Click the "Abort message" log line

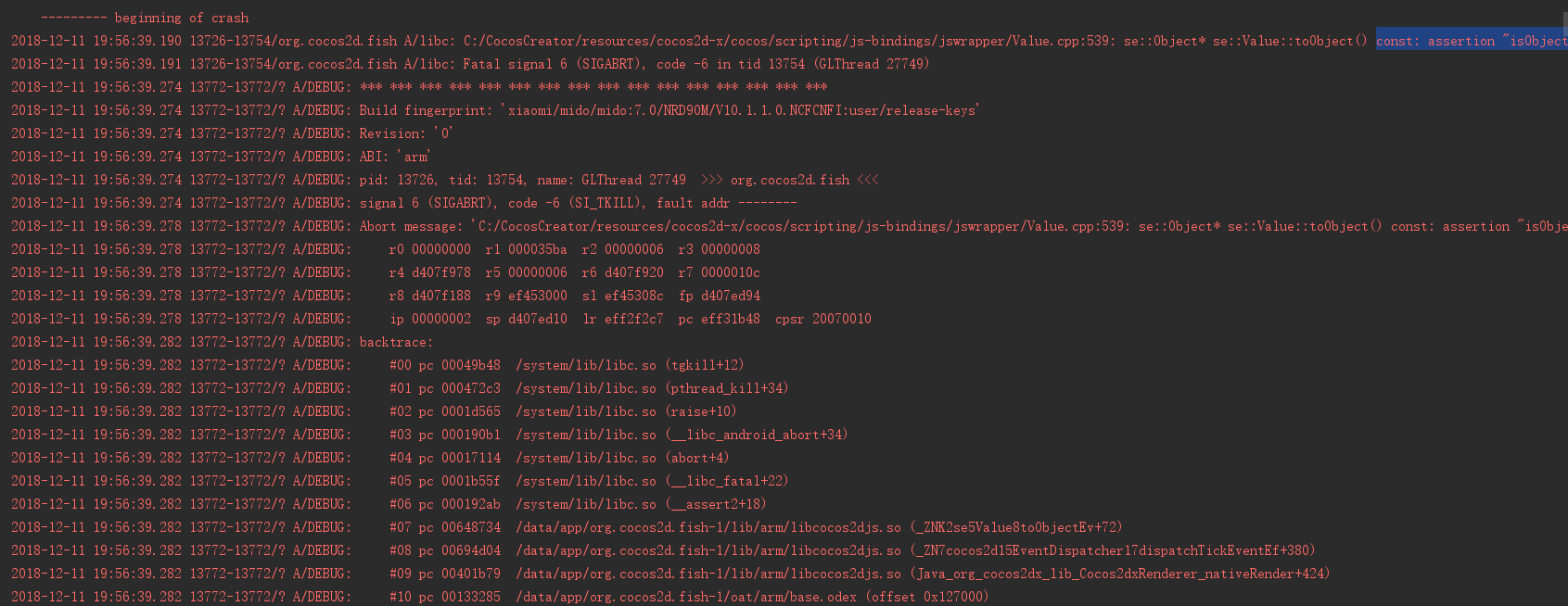tap(835, 226)
